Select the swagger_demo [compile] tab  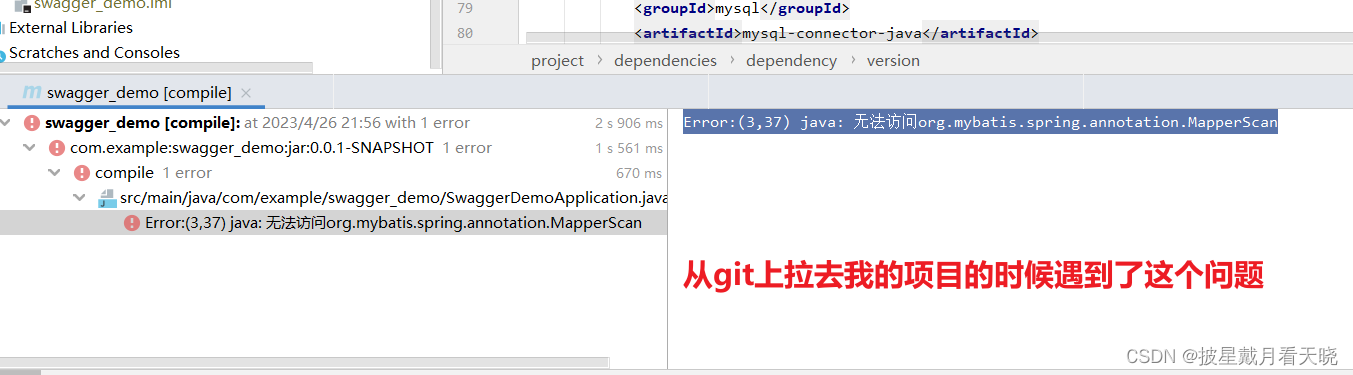[138, 93]
